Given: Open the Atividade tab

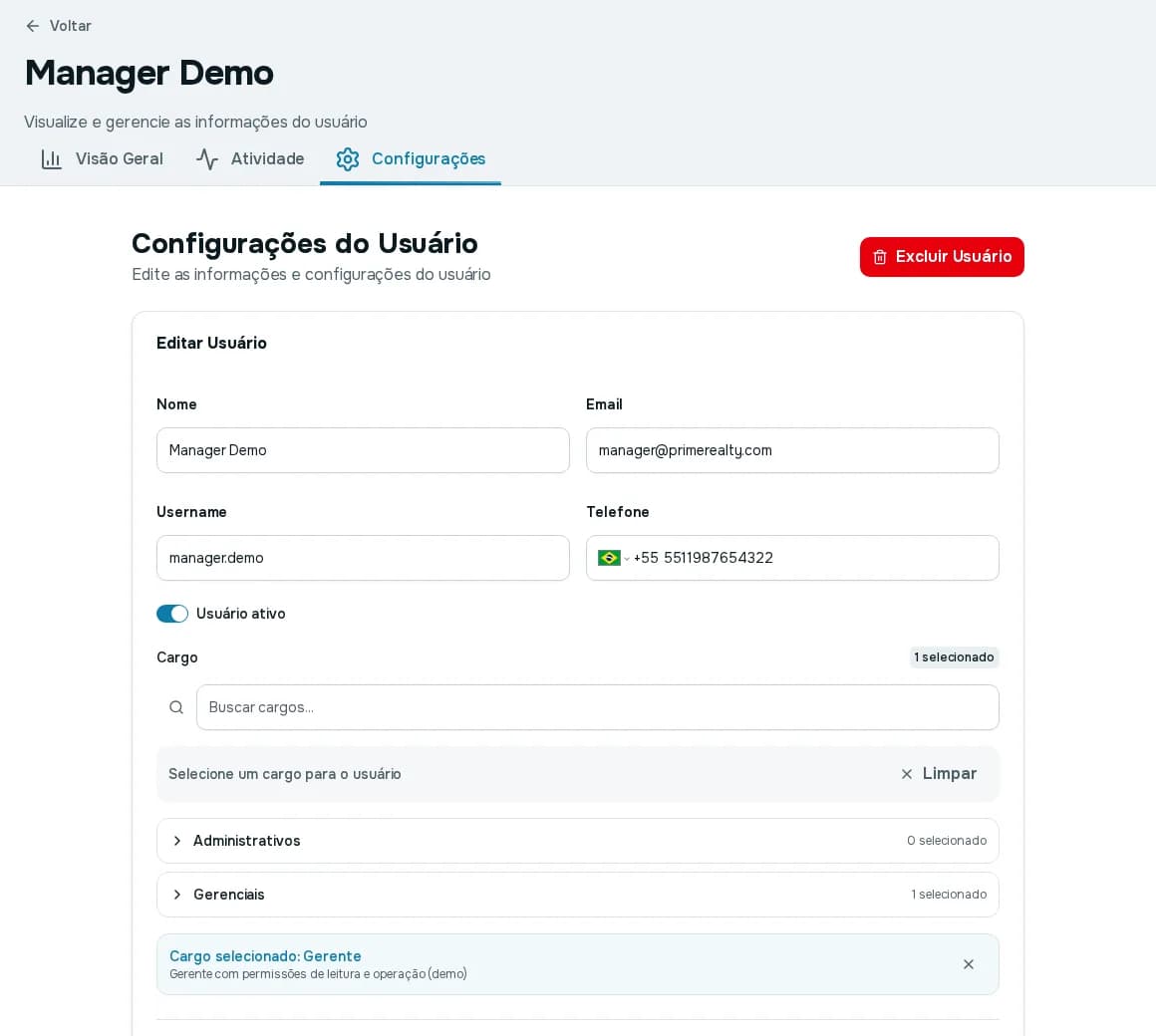Looking at the screenshot, I should click(250, 159).
